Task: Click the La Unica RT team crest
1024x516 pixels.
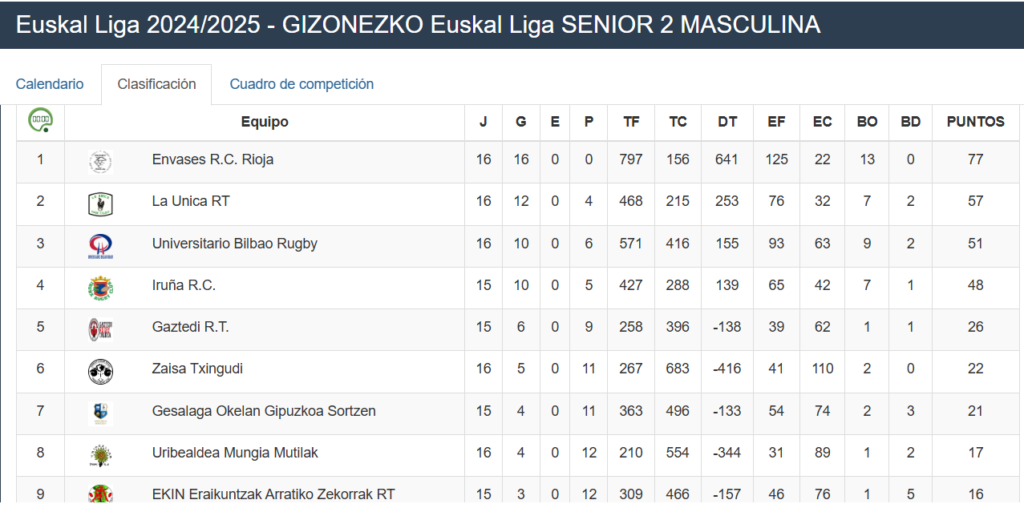Action: (x=101, y=204)
